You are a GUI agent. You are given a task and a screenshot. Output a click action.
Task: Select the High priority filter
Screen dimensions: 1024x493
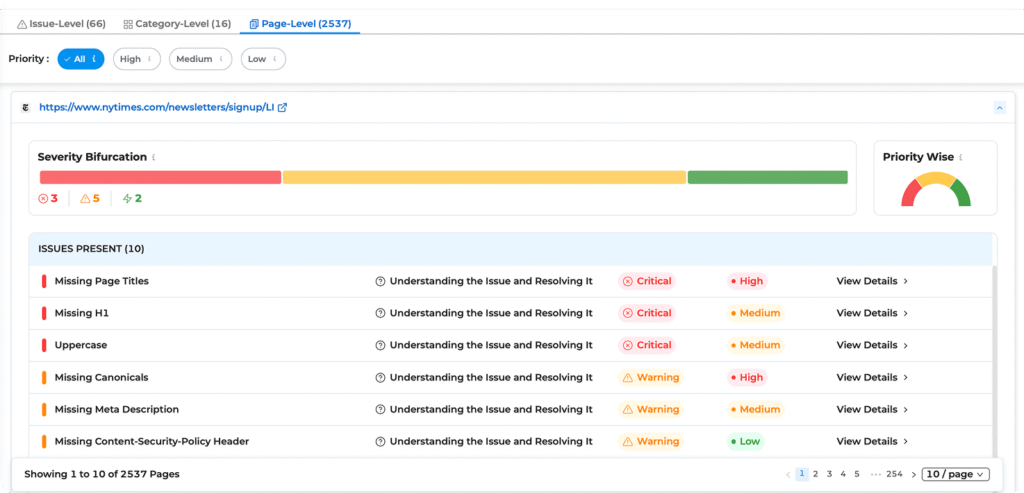tap(136, 59)
